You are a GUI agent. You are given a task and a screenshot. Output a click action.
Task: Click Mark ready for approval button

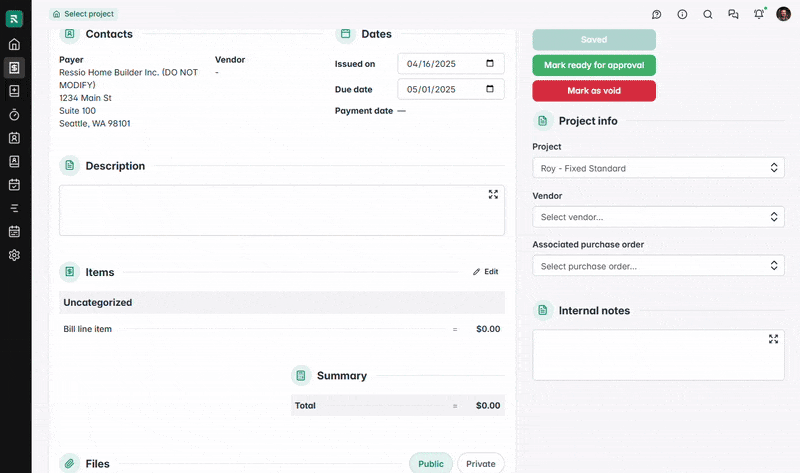tap(594, 65)
